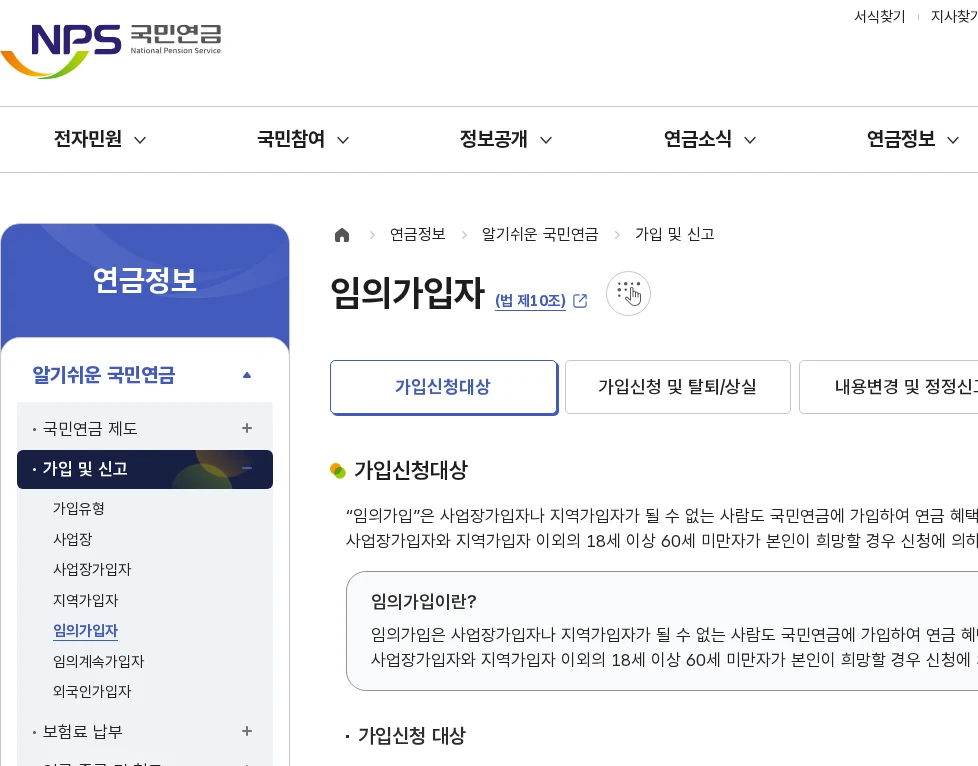Open the 법 제10조 law link
The height and width of the screenshot is (766, 978).
[x=530, y=301]
